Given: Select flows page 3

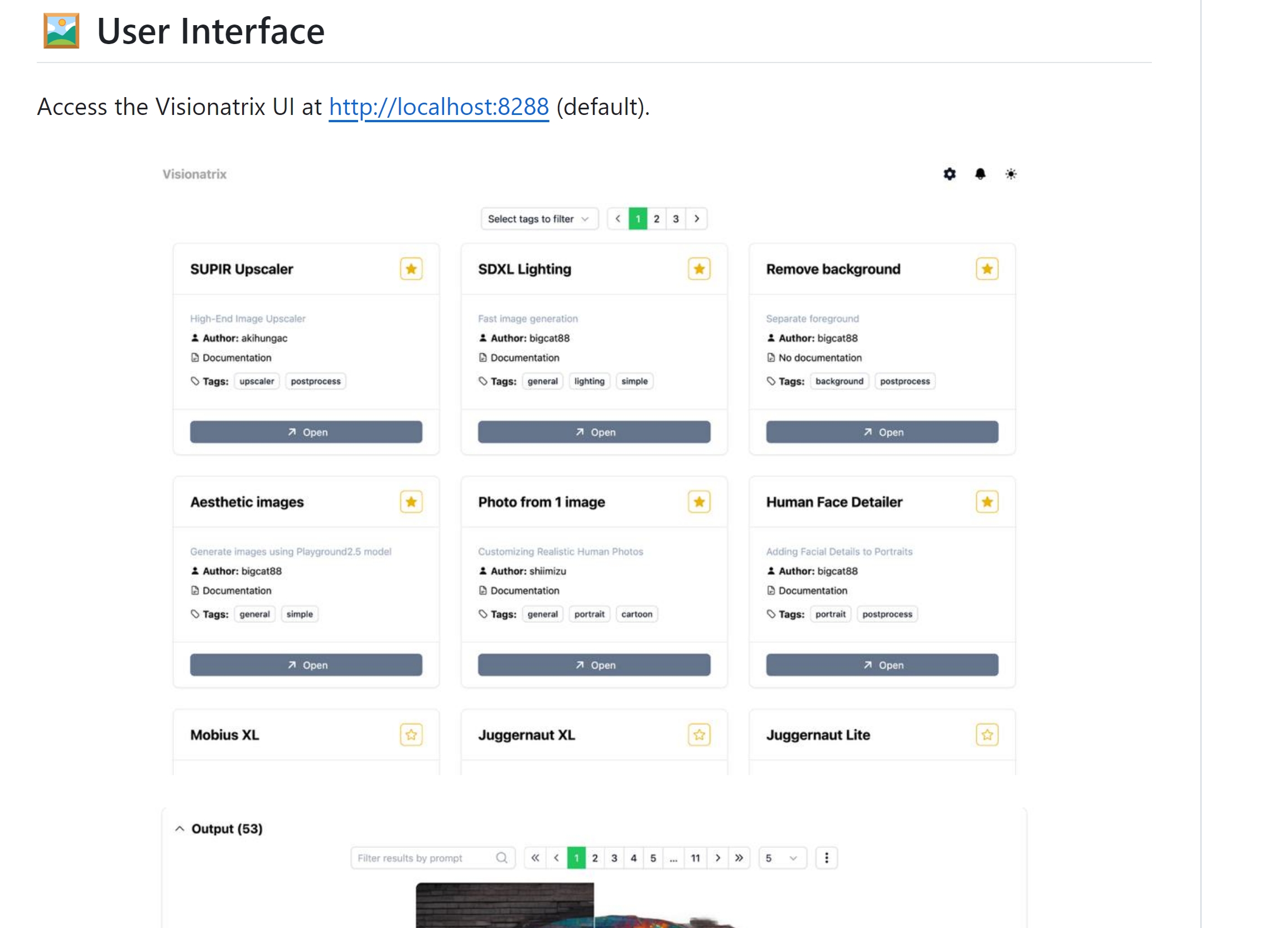Looking at the screenshot, I should coord(676,219).
